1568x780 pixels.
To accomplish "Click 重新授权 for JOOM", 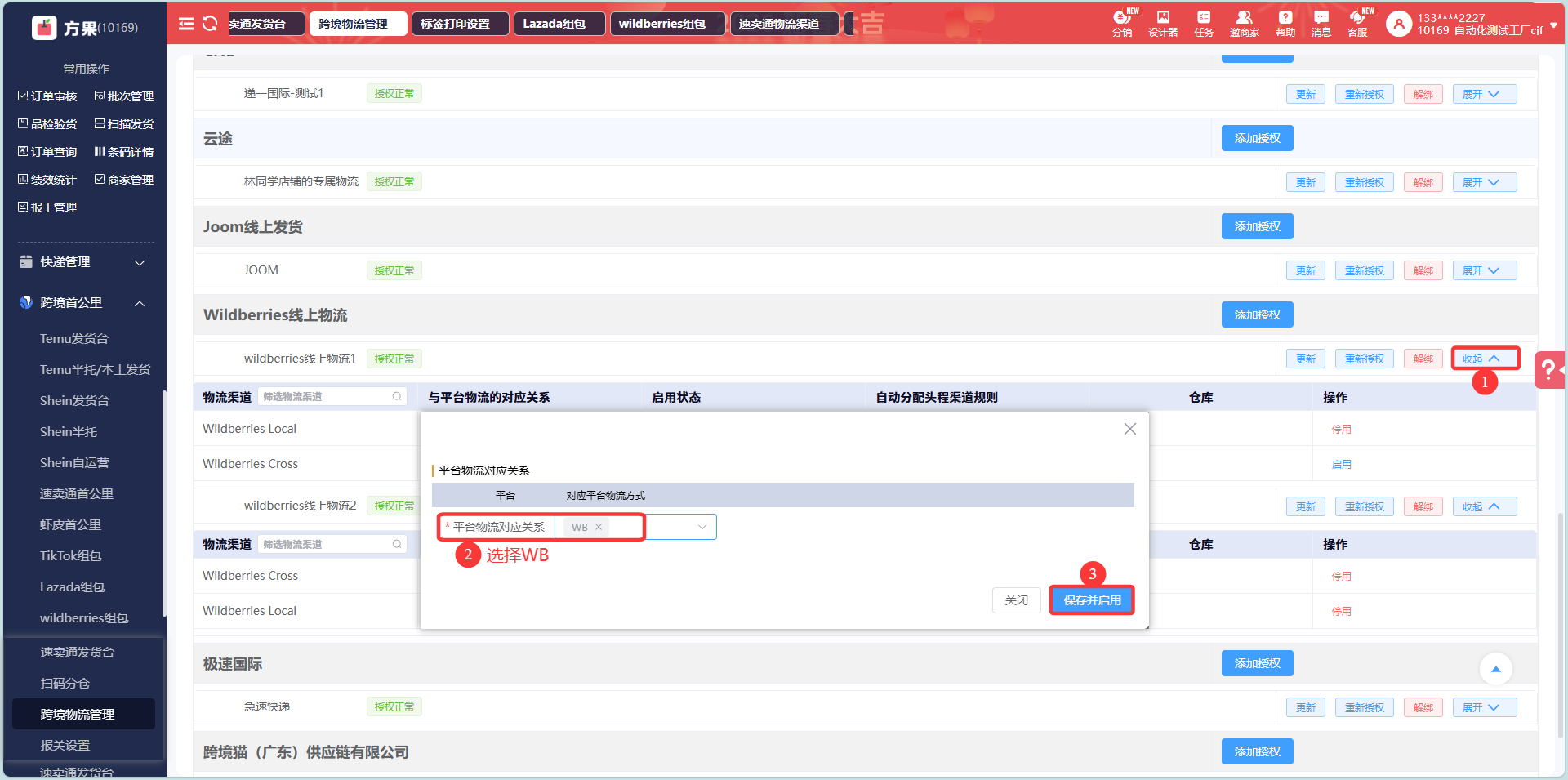I will 1365,271.
